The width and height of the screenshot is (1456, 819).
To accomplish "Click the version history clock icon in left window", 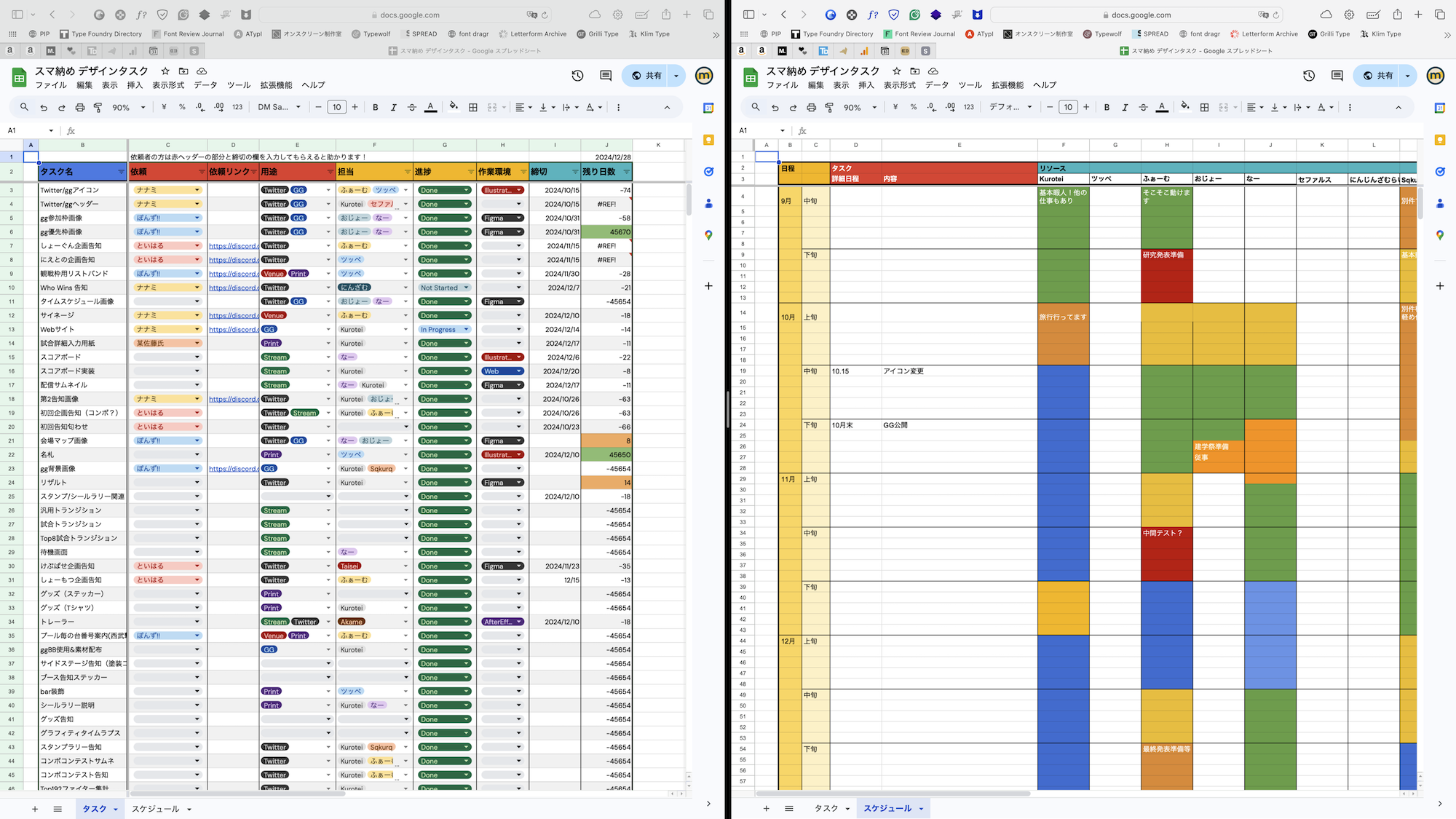I will [577, 76].
